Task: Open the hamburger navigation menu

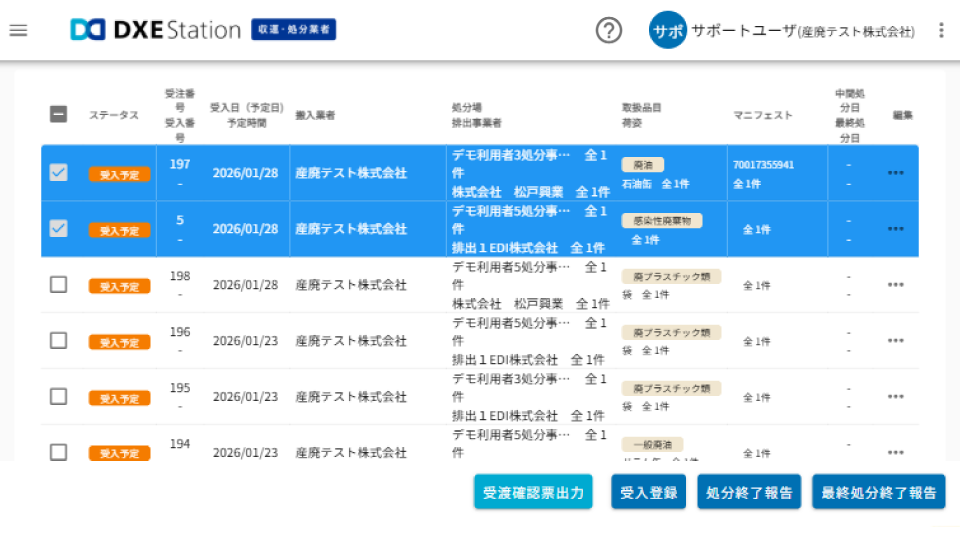Action: coord(18,30)
